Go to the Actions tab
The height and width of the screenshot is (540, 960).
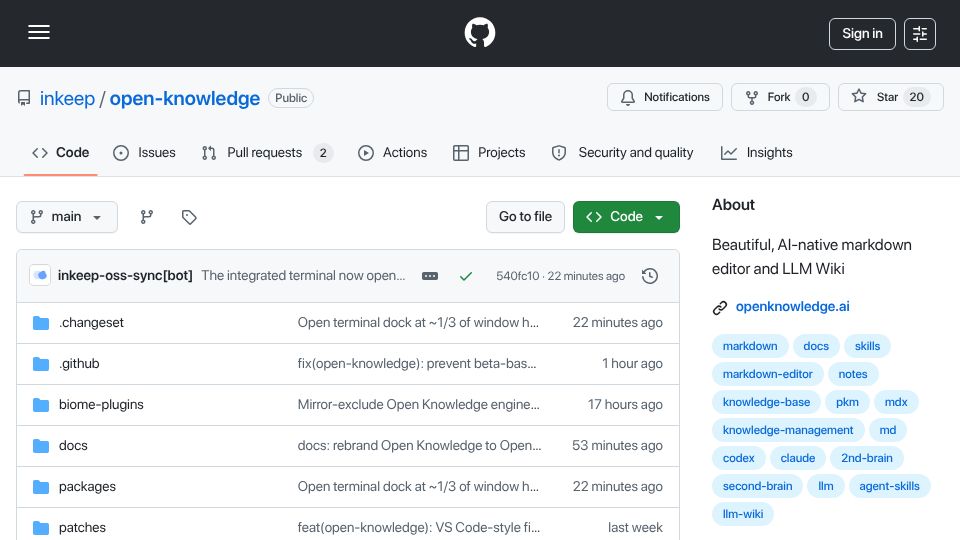(x=392, y=152)
